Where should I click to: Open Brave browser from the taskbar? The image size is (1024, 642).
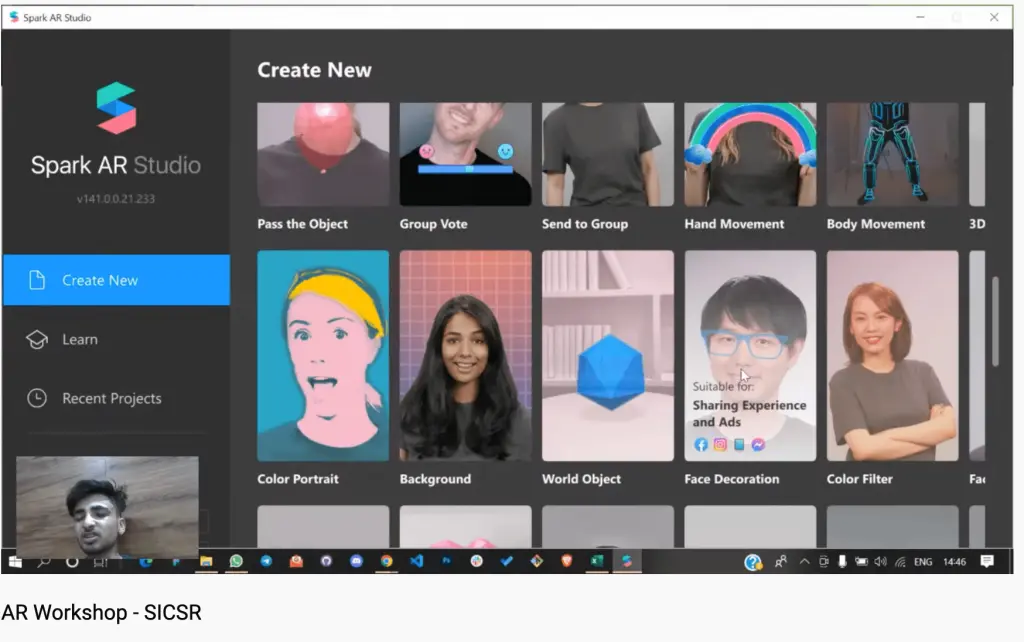pyautogui.click(x=567, y=561)
